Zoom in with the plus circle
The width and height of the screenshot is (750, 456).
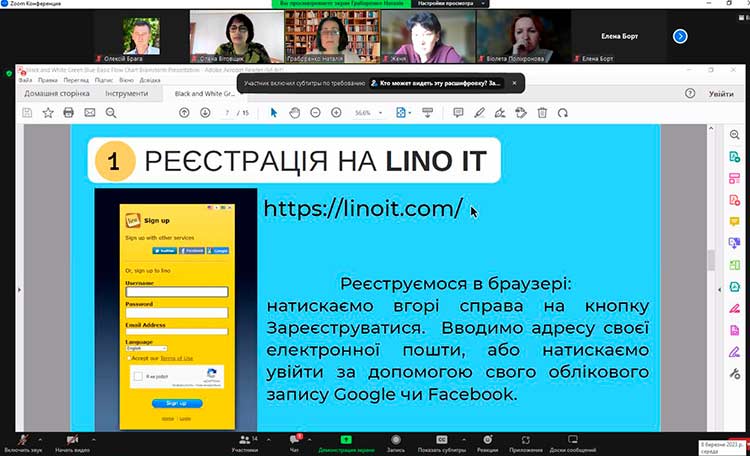click(x=336, y=113)
